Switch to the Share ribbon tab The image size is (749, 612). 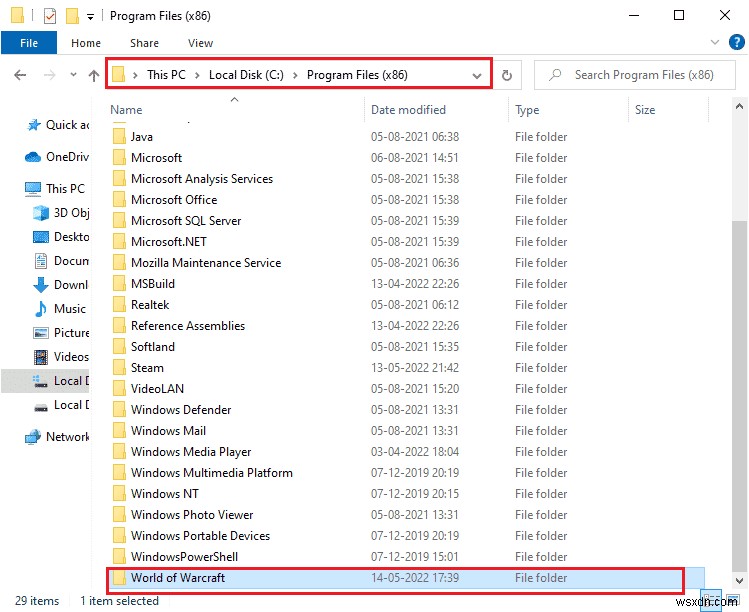(144, 43)
